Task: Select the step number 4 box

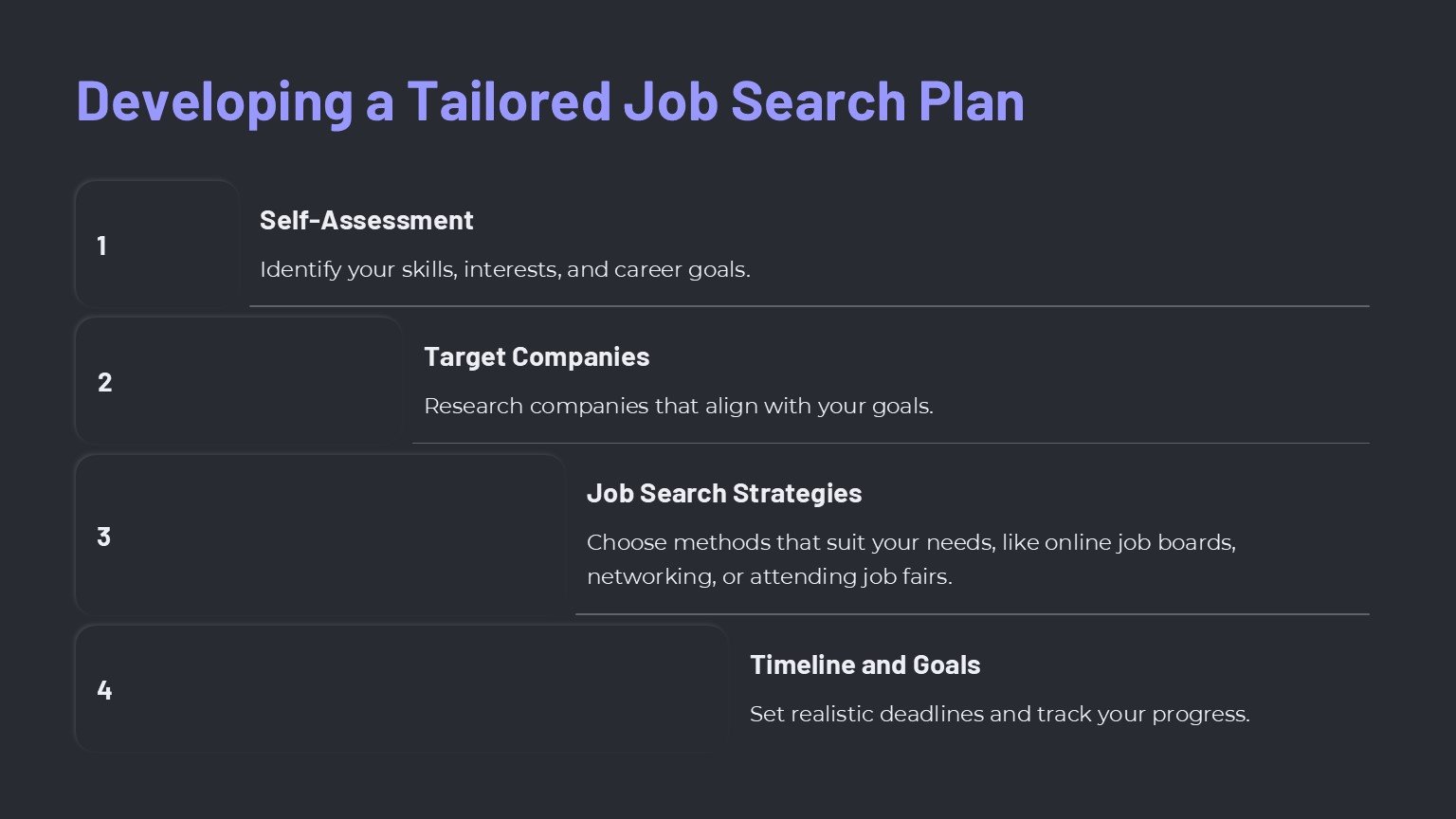Action: [x=401, y=689]
